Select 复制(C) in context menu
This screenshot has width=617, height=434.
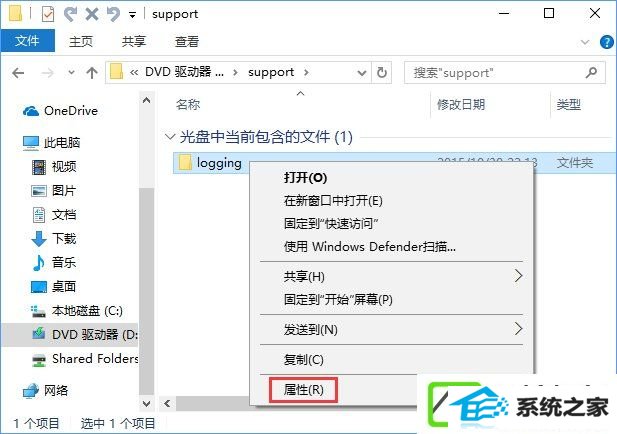[303, 360]
